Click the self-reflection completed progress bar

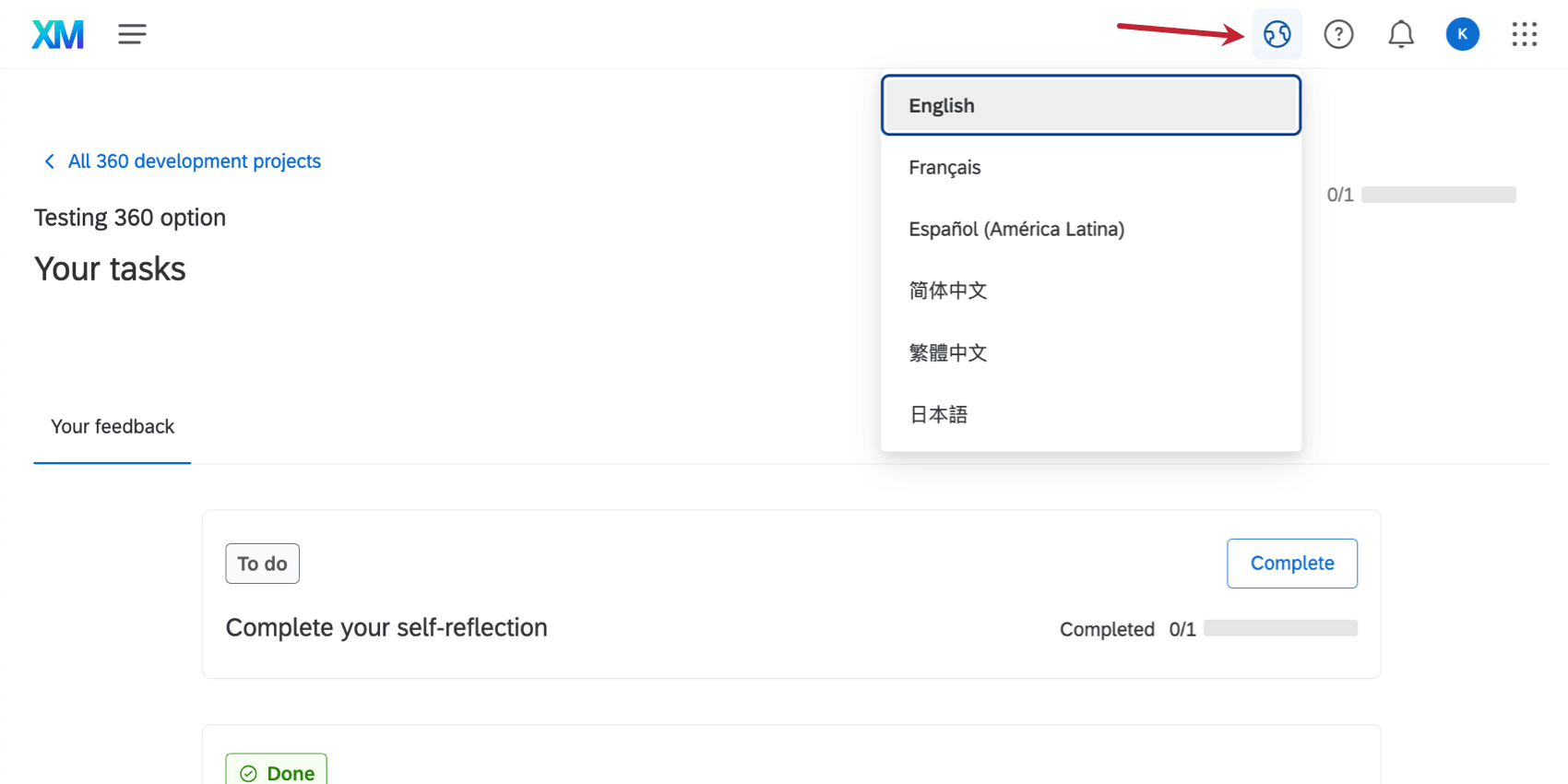[1280, 628]
